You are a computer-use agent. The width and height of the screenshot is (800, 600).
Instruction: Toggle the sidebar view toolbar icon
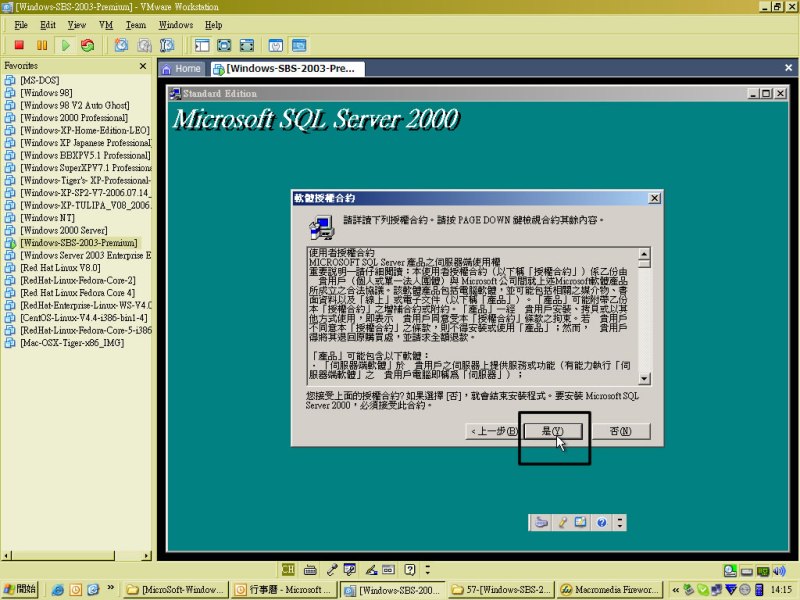pyautogui.click(x=202, y=45)
